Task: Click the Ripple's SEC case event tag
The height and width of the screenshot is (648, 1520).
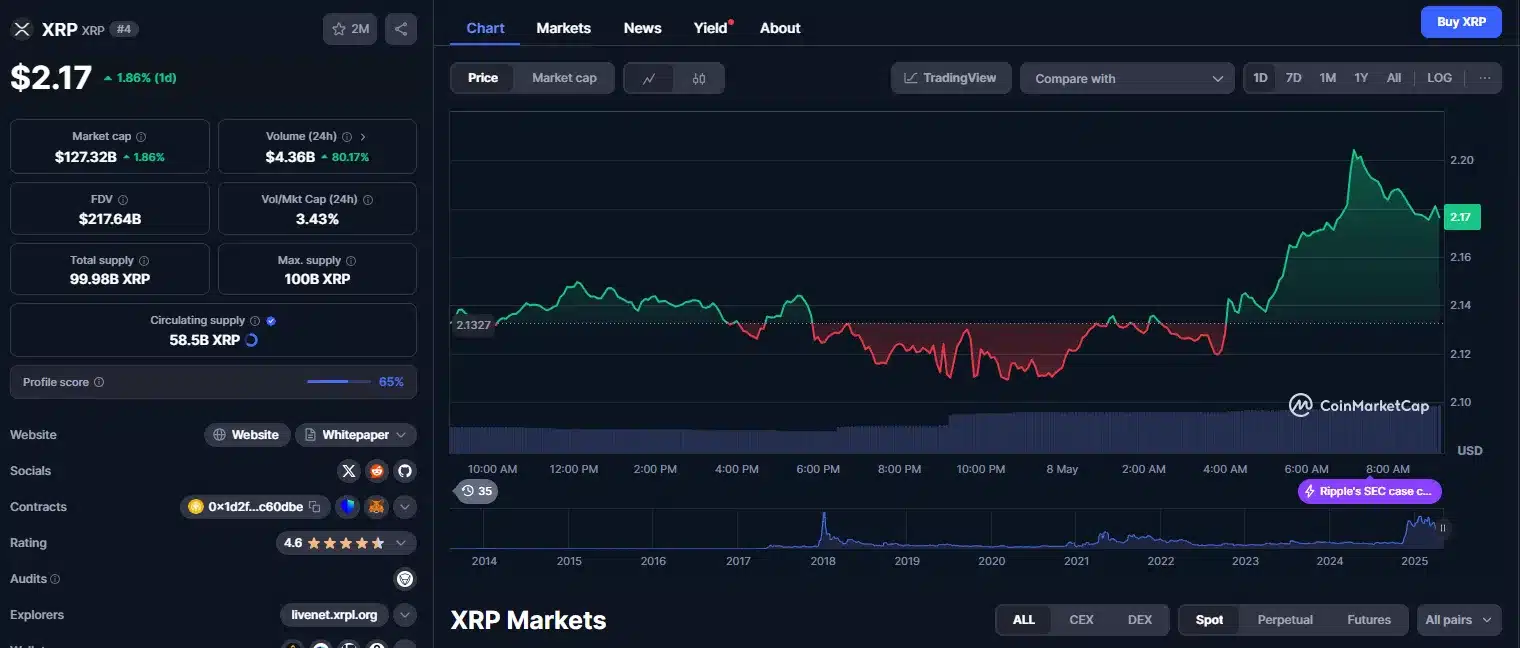Action: tap(1371, 491)
